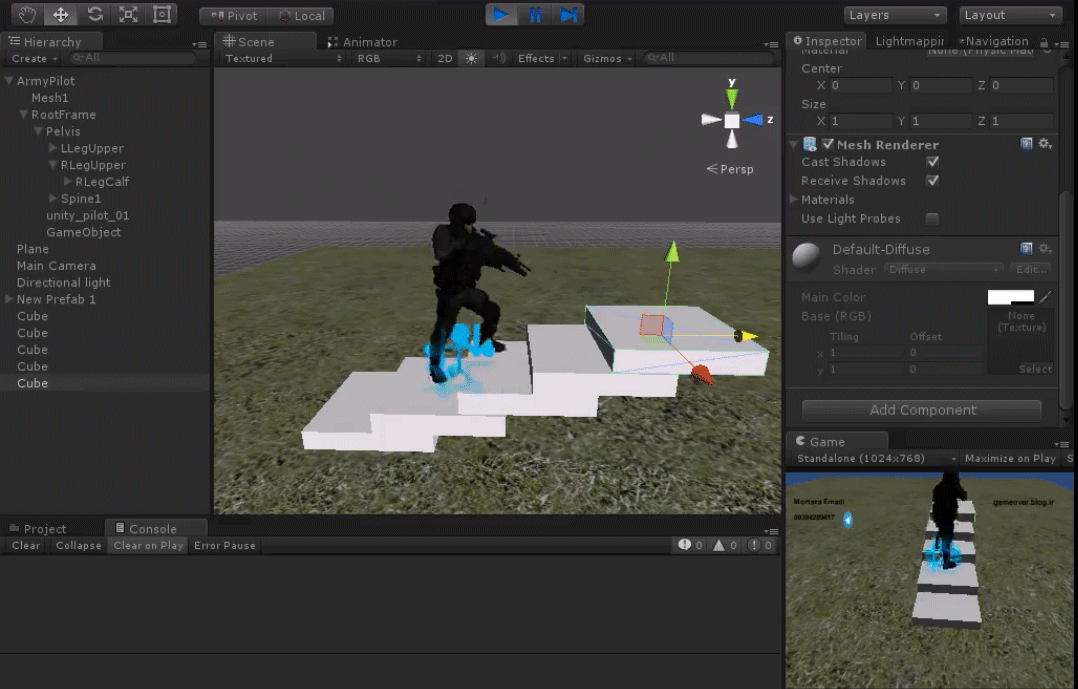
Task: Expand the RLegCalf tree node
Action: pos(67,182)
